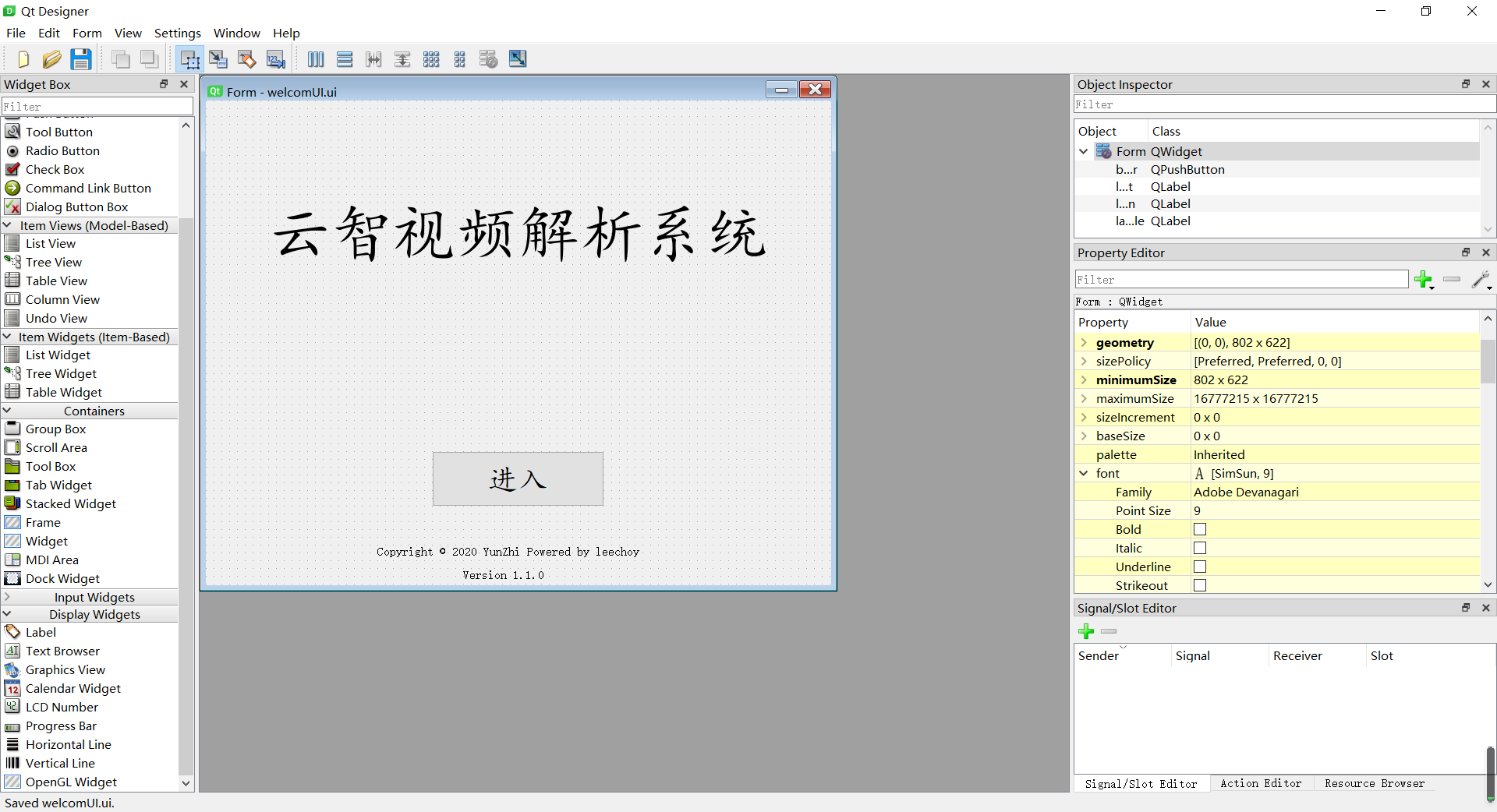Collapse the font property
The image size is (1497, 812).
click(x=1084, y=474)
